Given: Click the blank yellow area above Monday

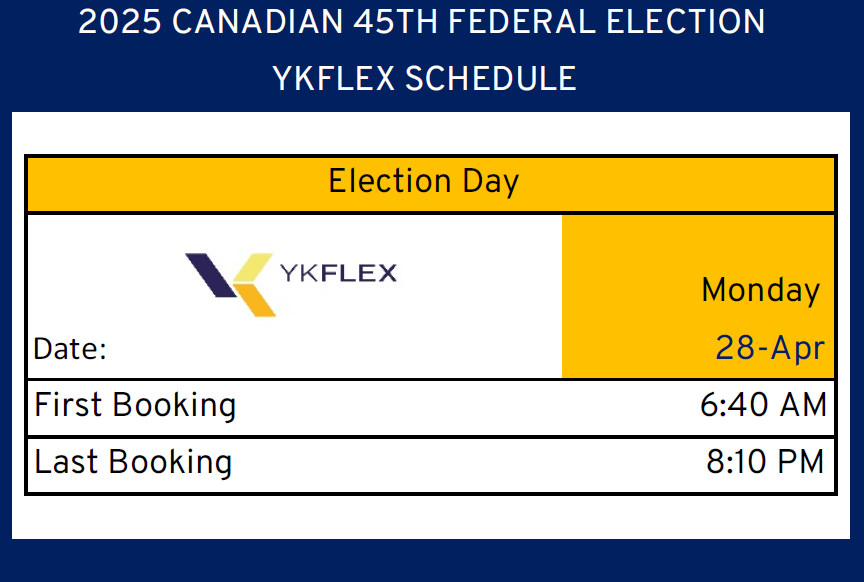Looking at the screenshot, I should 698,242.
